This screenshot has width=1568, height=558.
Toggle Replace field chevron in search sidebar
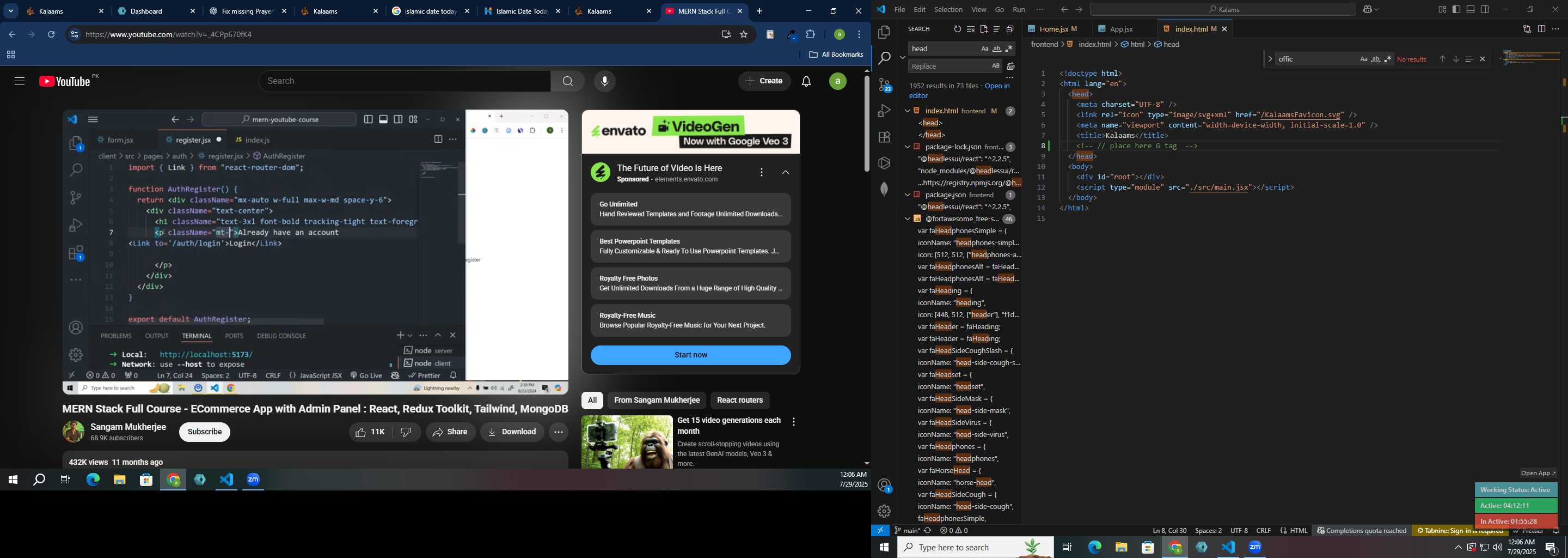[x=903, y=57]
